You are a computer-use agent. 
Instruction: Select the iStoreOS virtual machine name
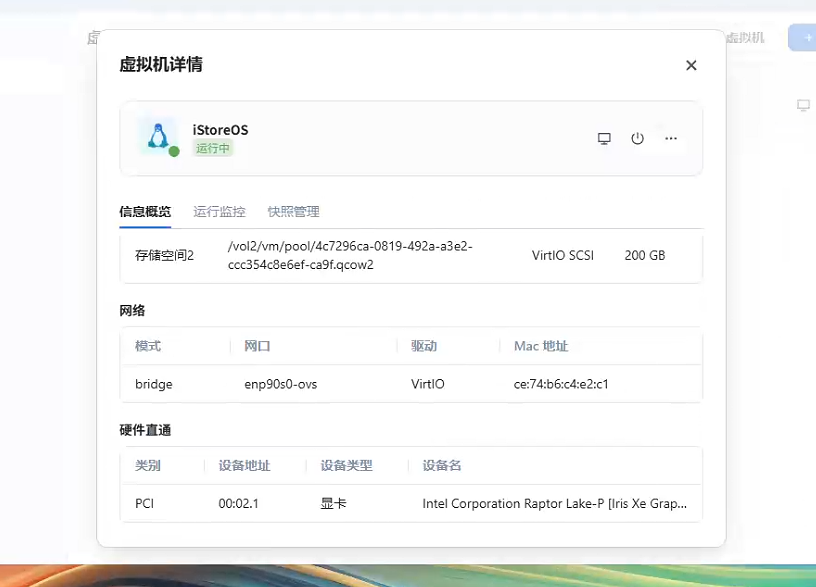point(220,130)
